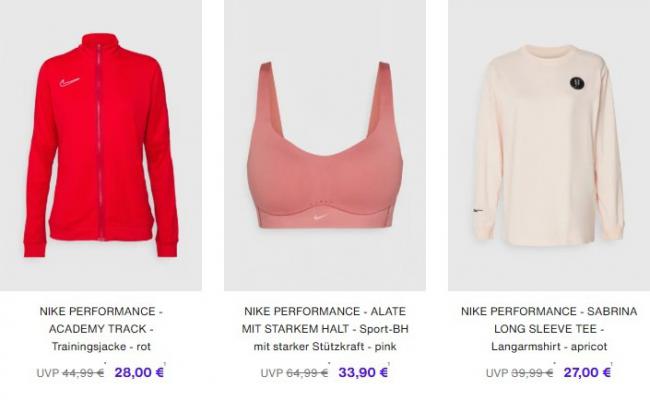This screenshot has height=400, width=650.
Task: Open the NIKE PERFORMANCE - SABRINA title link
Action: tap(549, 320)
